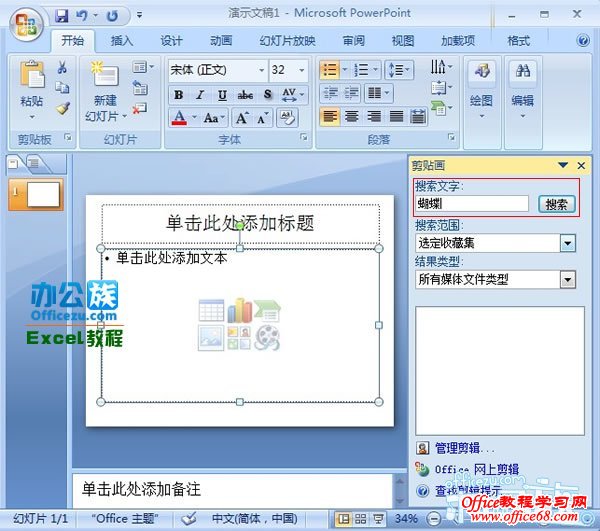Click the 搜索文字 input field
This screenshot has width=600, height=531.
click(471, 204)
